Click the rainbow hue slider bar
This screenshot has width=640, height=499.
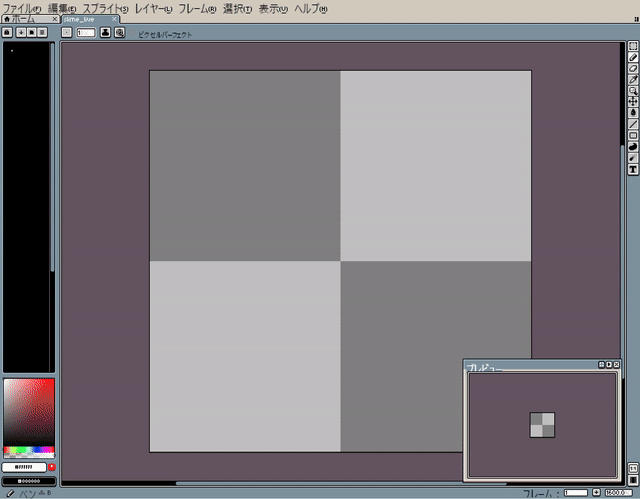tap(29, 450)
